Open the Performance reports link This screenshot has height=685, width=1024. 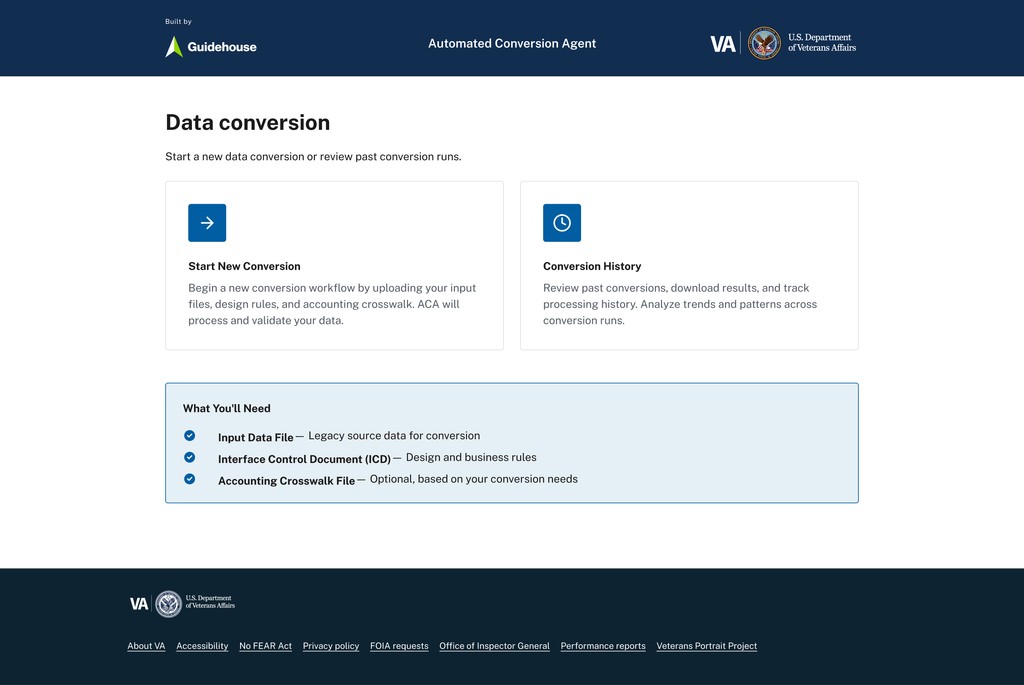603,646
